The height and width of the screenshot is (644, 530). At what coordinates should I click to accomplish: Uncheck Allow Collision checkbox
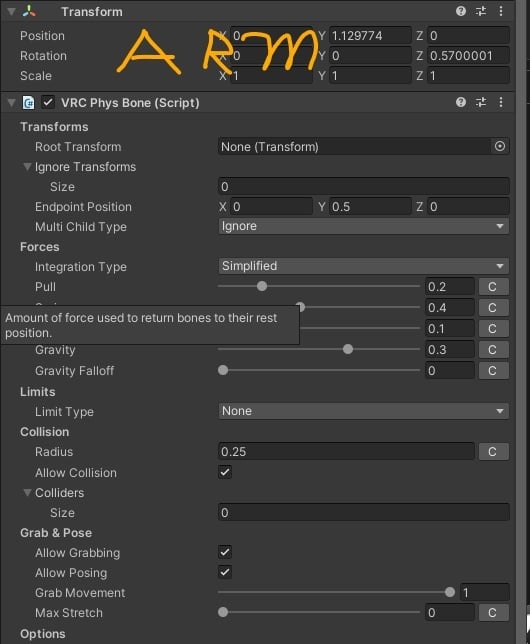click(225, 472)
